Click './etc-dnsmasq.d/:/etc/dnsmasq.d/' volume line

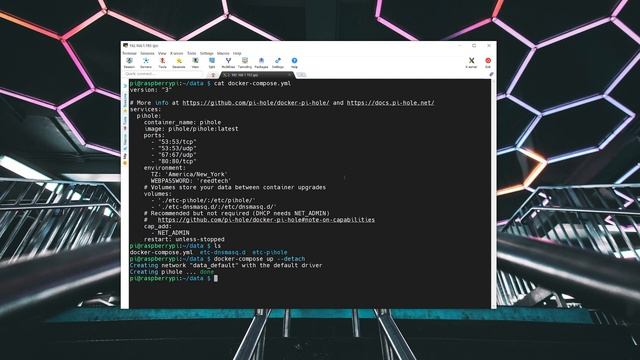tap(217, 207)
